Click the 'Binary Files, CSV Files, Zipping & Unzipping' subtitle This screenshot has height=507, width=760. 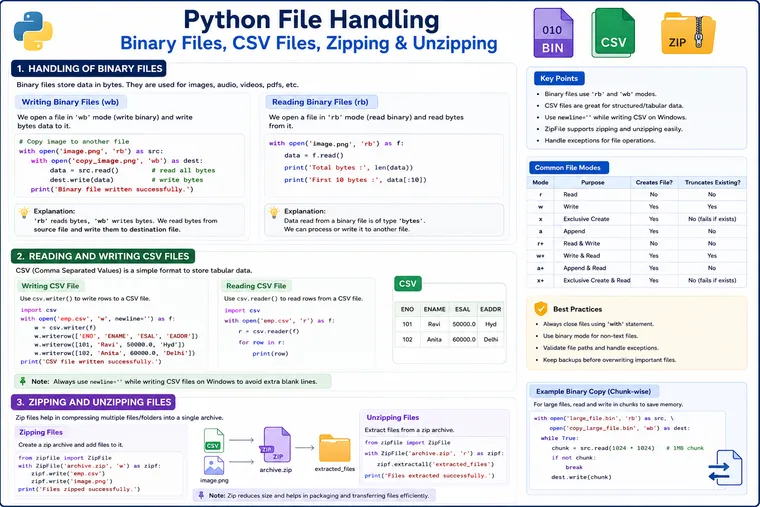(x=309, y=43)
